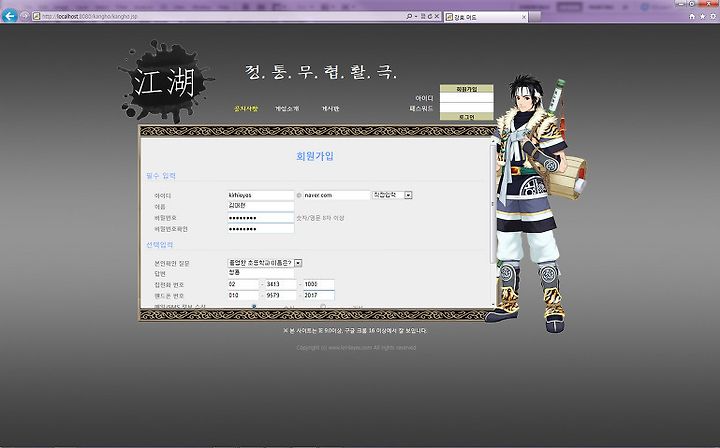Click the home phone field containing 3413
The image size is (720, 448).
281,284
